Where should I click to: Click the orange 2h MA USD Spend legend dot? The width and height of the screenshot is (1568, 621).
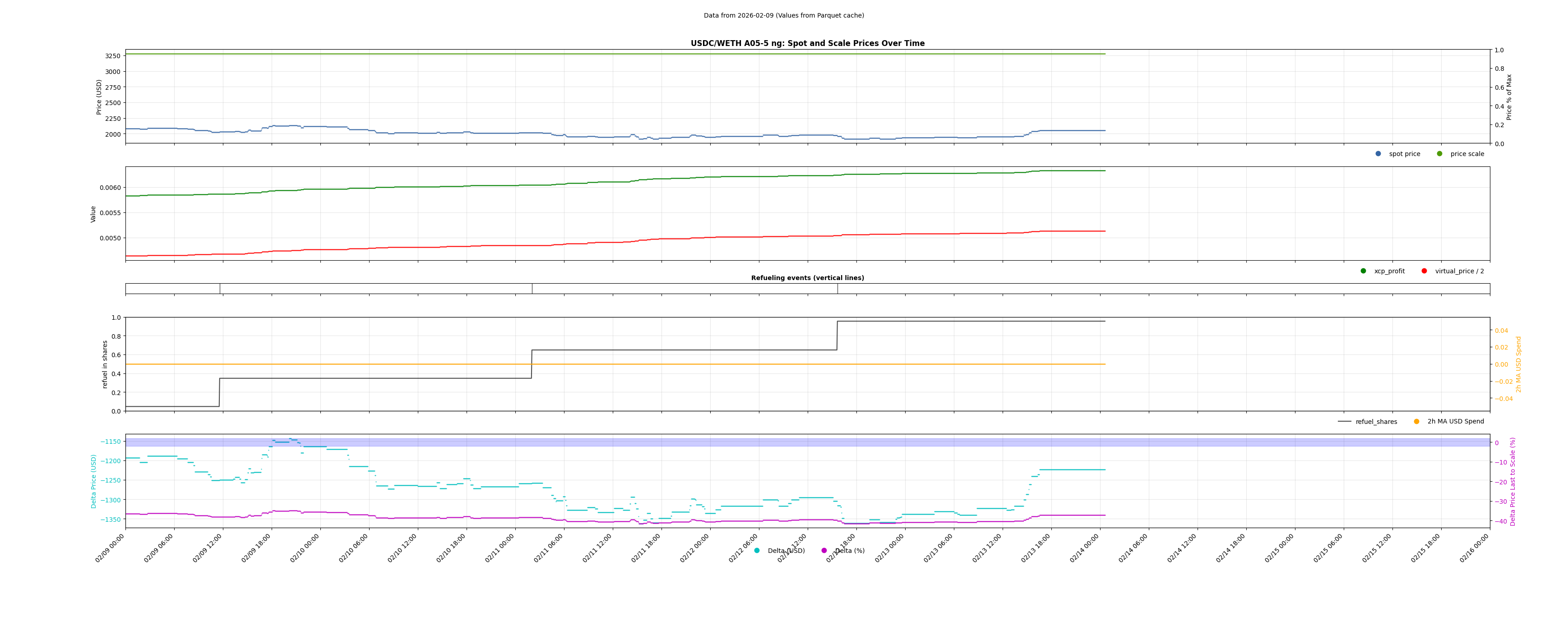[x=1416, y=422]
